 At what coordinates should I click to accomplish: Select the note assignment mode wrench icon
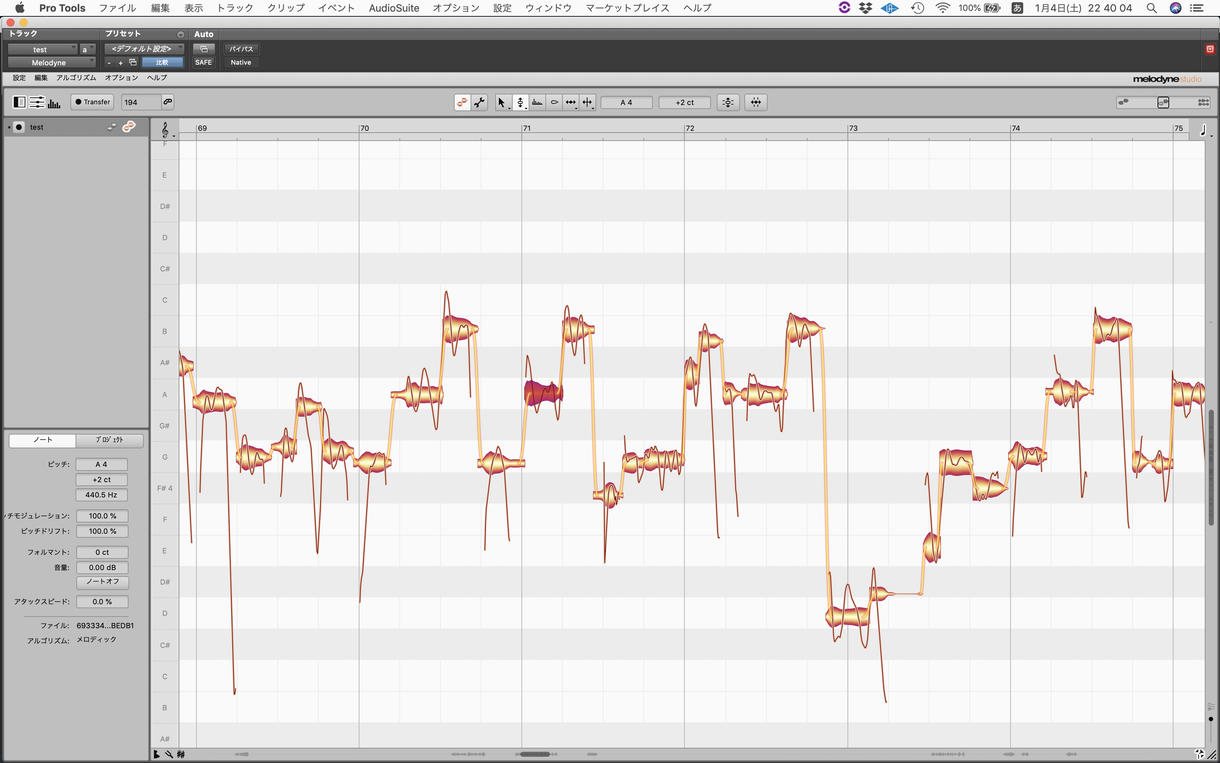coord(480,102)
